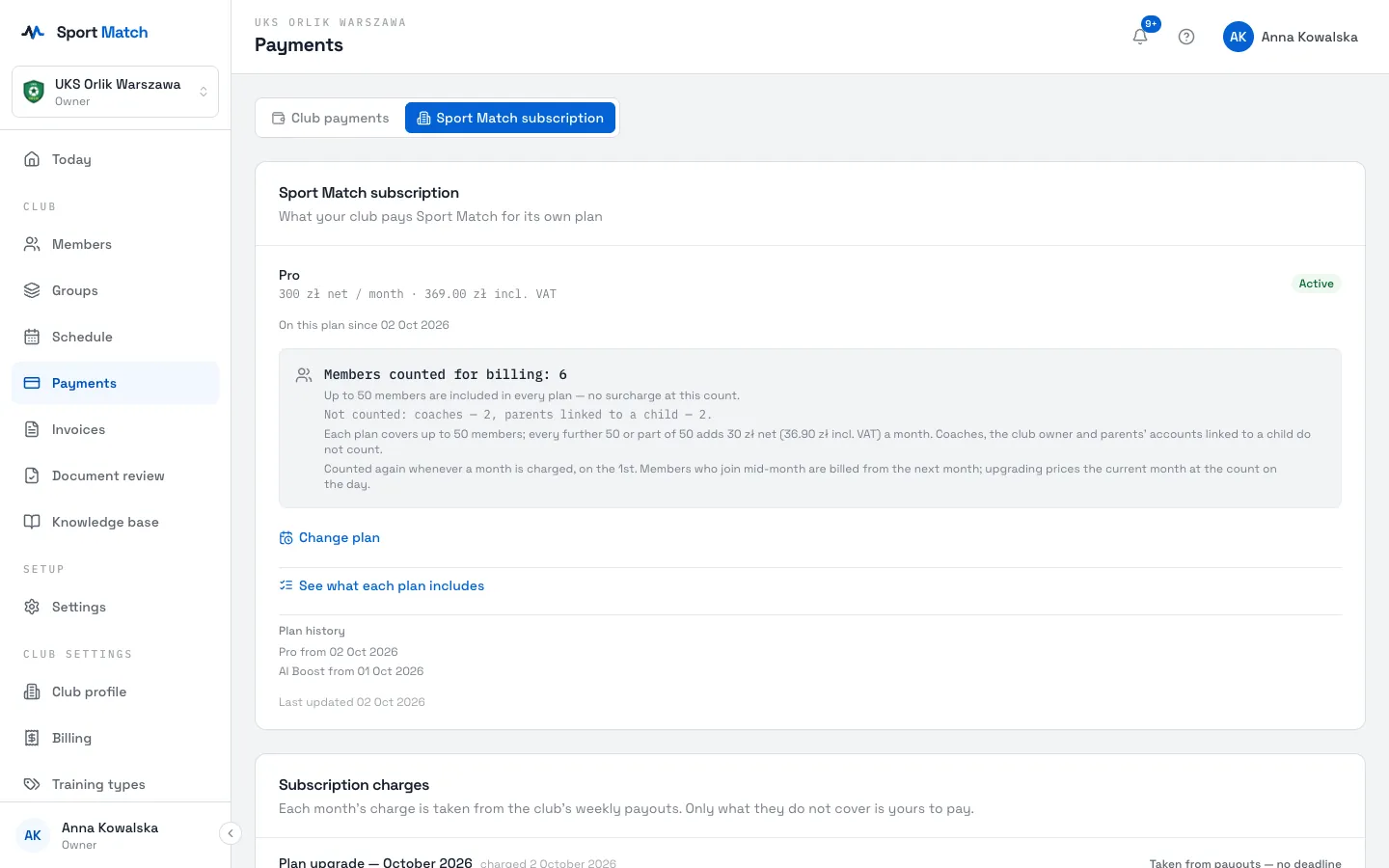Collapse the sidebar with the chevron button
This screenshot has height=868, width=1389.
(230, 833)
